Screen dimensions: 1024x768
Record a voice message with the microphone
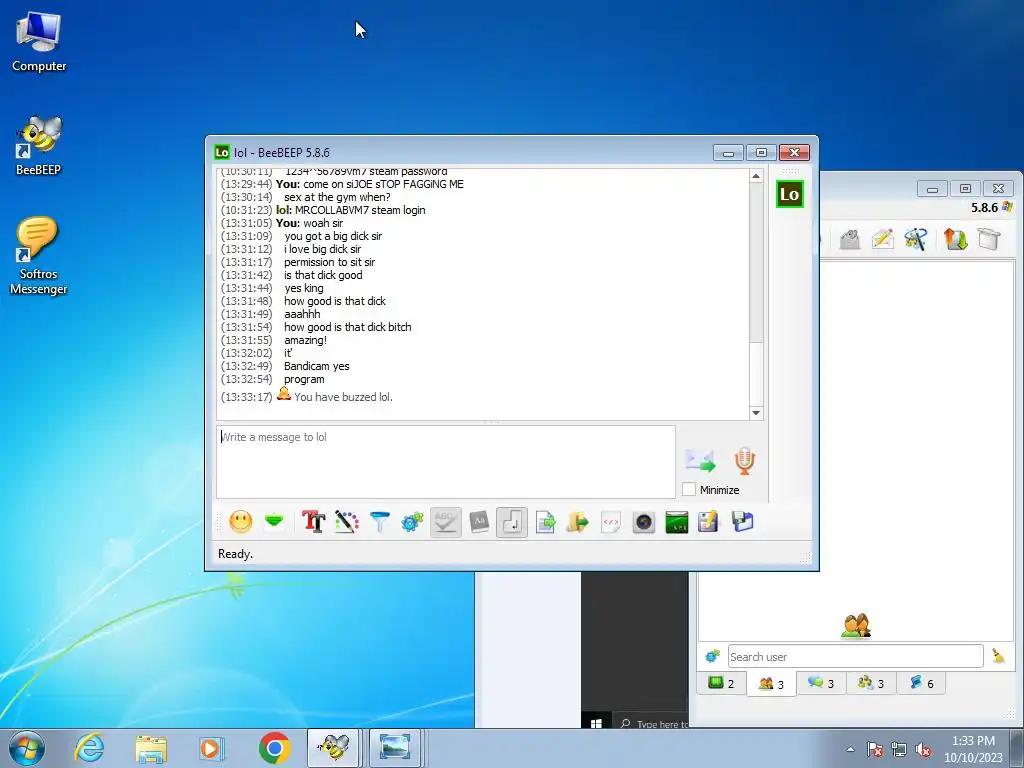tap(744, 460)
